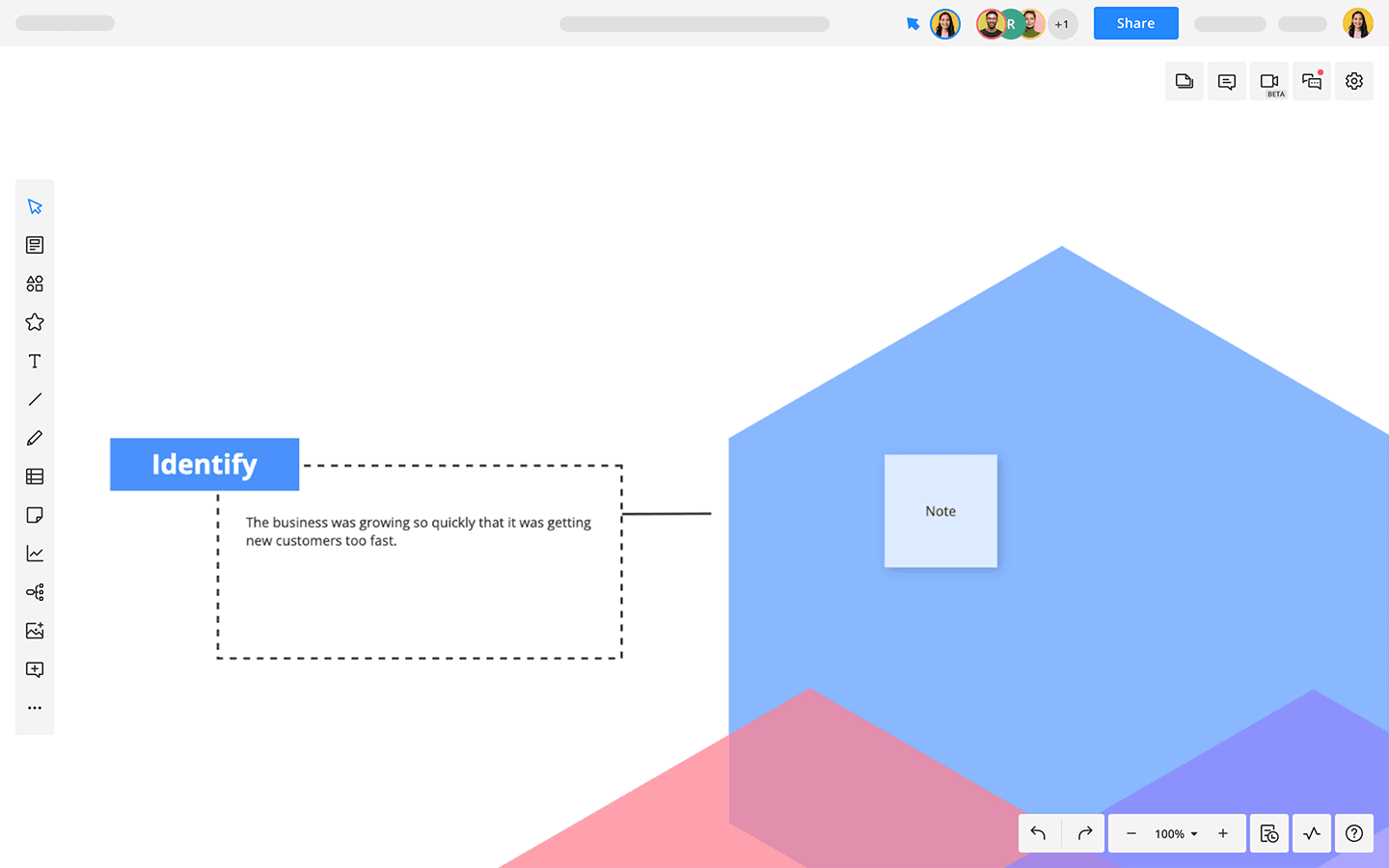This screenshot has width=1389, height=868.
Task: Open the +1 additional collaborators badge
Action: coord(1062,24)
